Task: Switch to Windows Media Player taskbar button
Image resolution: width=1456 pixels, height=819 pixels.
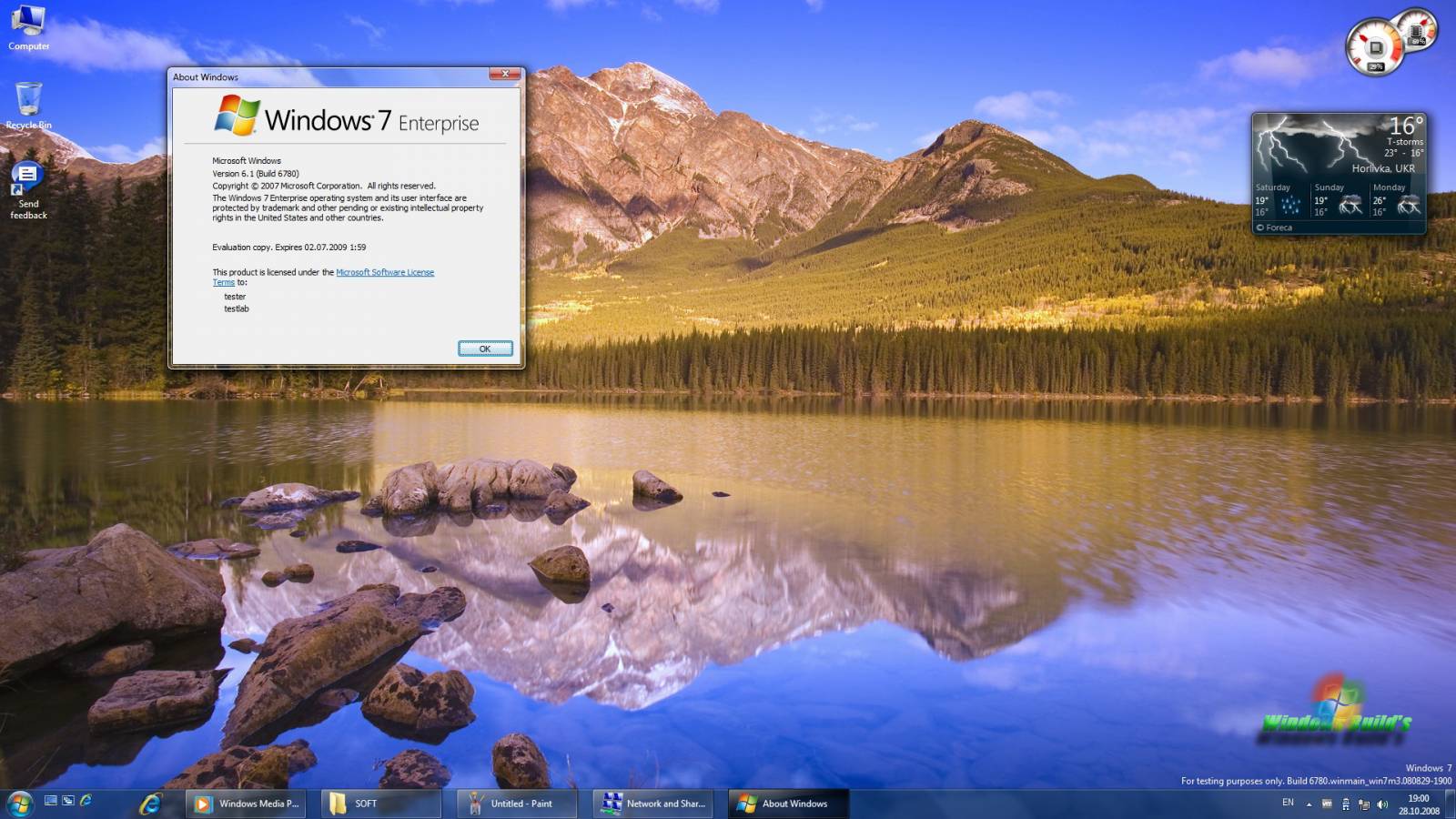Action: tap(246, 804)
